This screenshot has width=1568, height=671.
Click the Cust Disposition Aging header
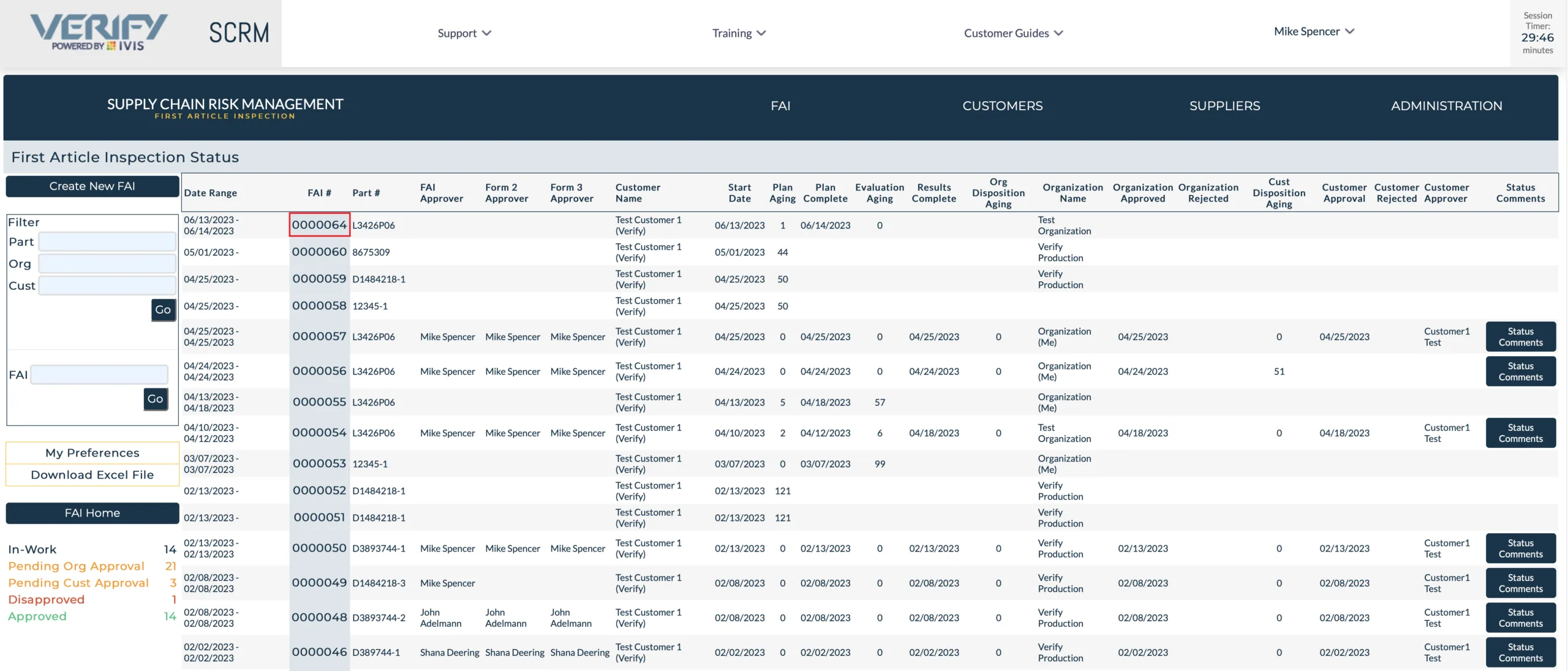point(1279,193)
